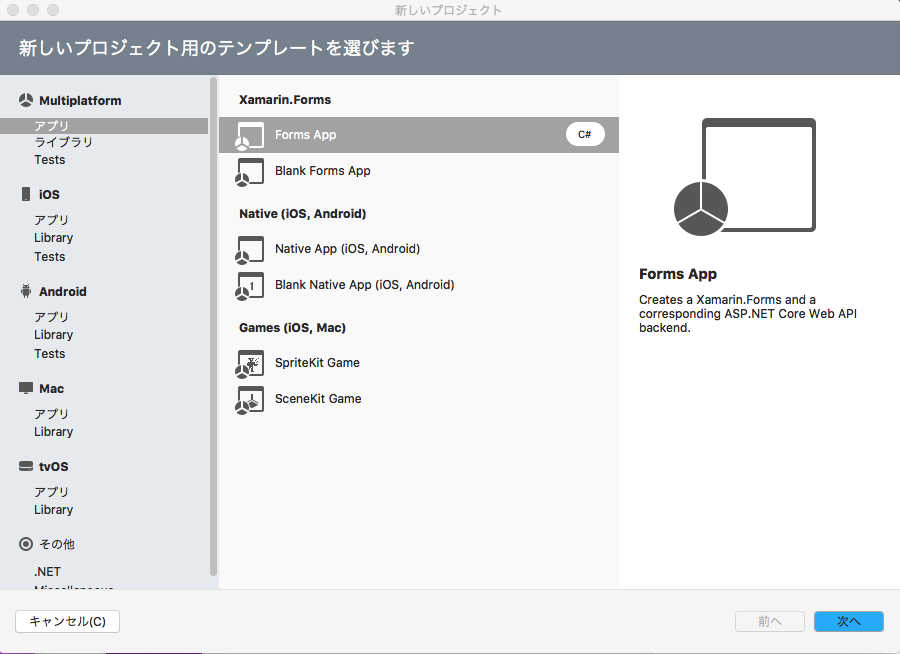Choose the Blank Forms App label
The height and width of the screenshot is (654, 900).
[323, 171]
